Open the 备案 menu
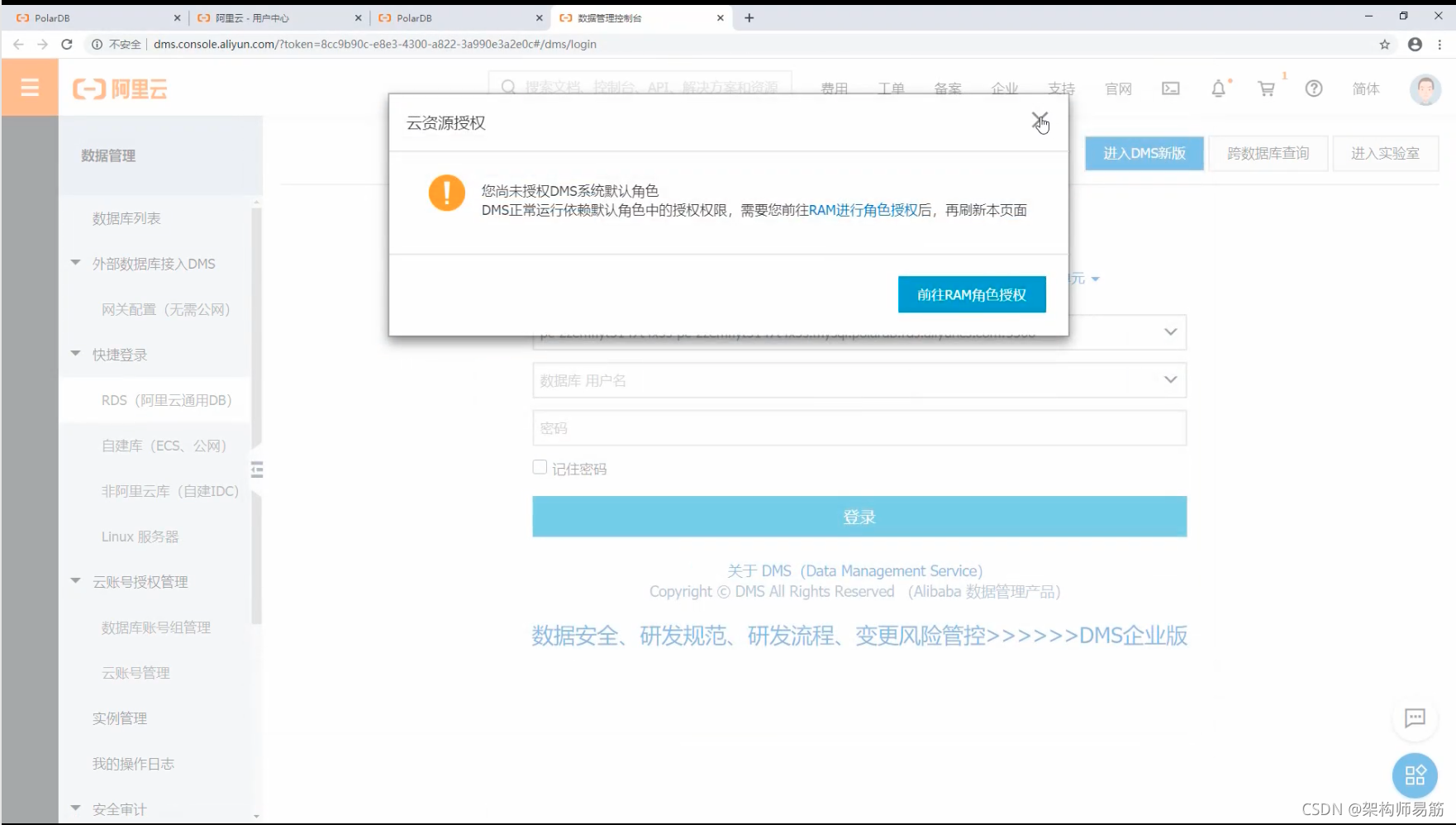 pos(948,88)
